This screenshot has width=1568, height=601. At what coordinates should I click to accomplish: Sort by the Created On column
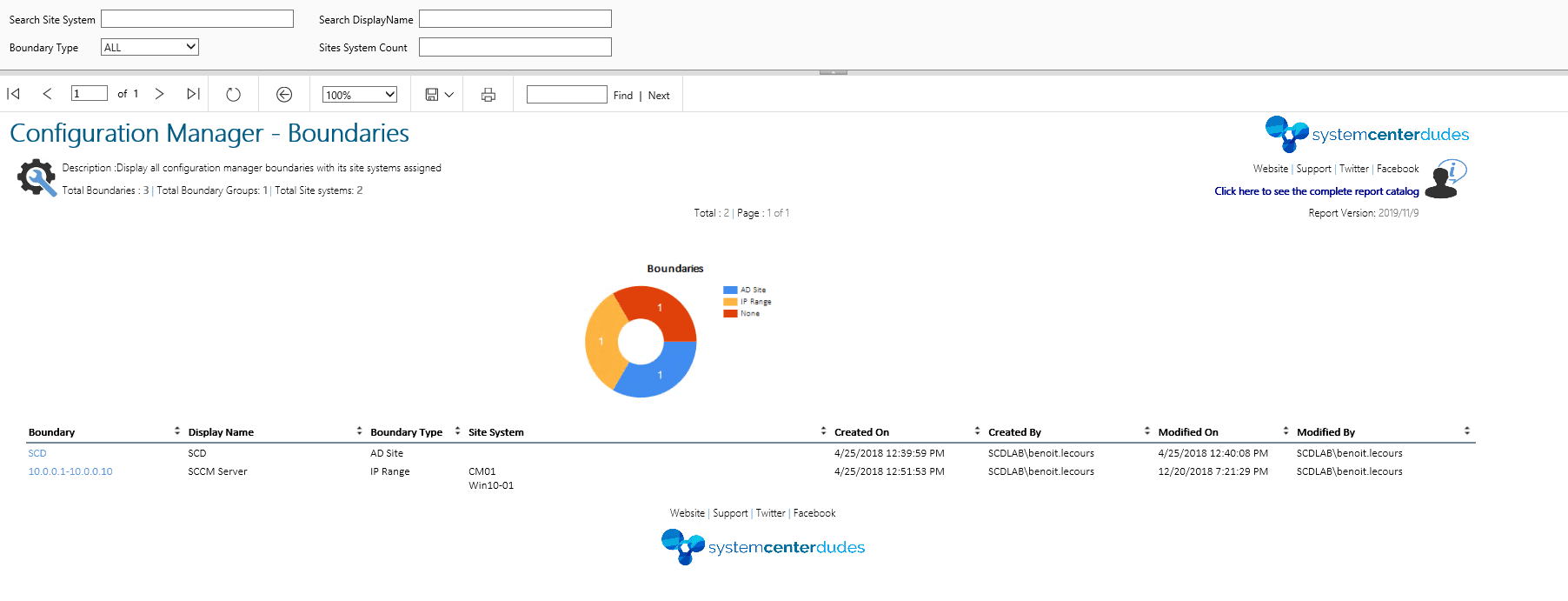977,431
